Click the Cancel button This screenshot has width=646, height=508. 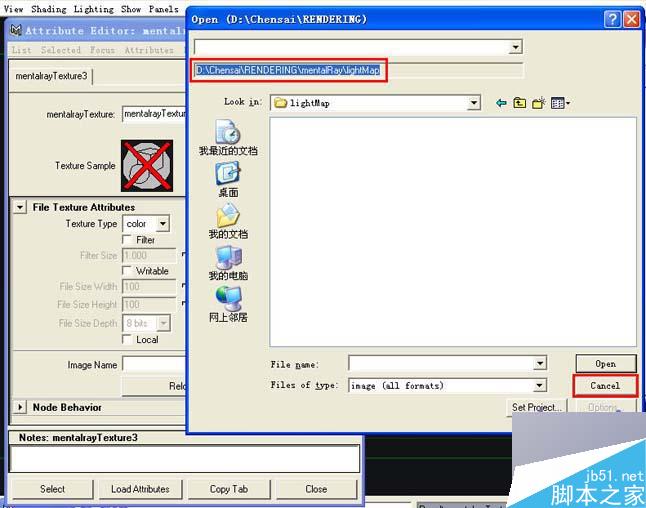(x=605, y=386)
